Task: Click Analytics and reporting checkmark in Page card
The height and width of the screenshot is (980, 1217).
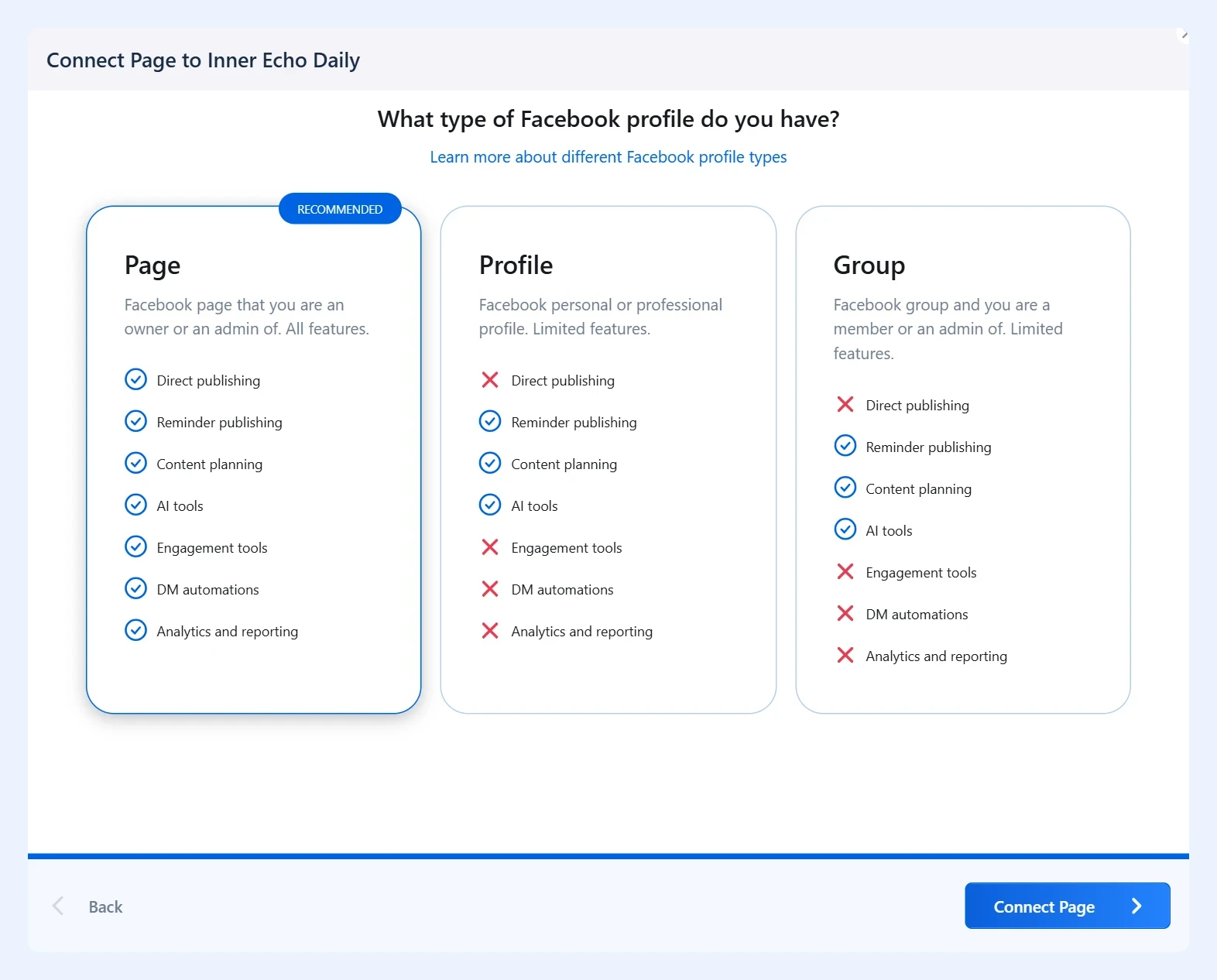Action: tap(135, 630)
